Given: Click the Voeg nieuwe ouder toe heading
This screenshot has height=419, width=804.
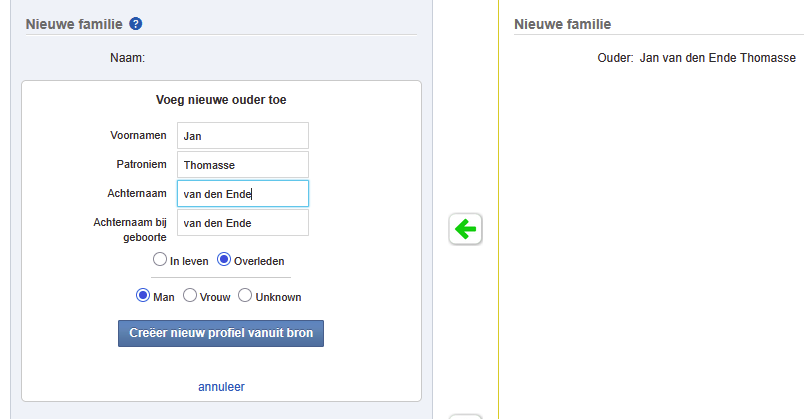Looking at the screenshot, I should (221, 100).
